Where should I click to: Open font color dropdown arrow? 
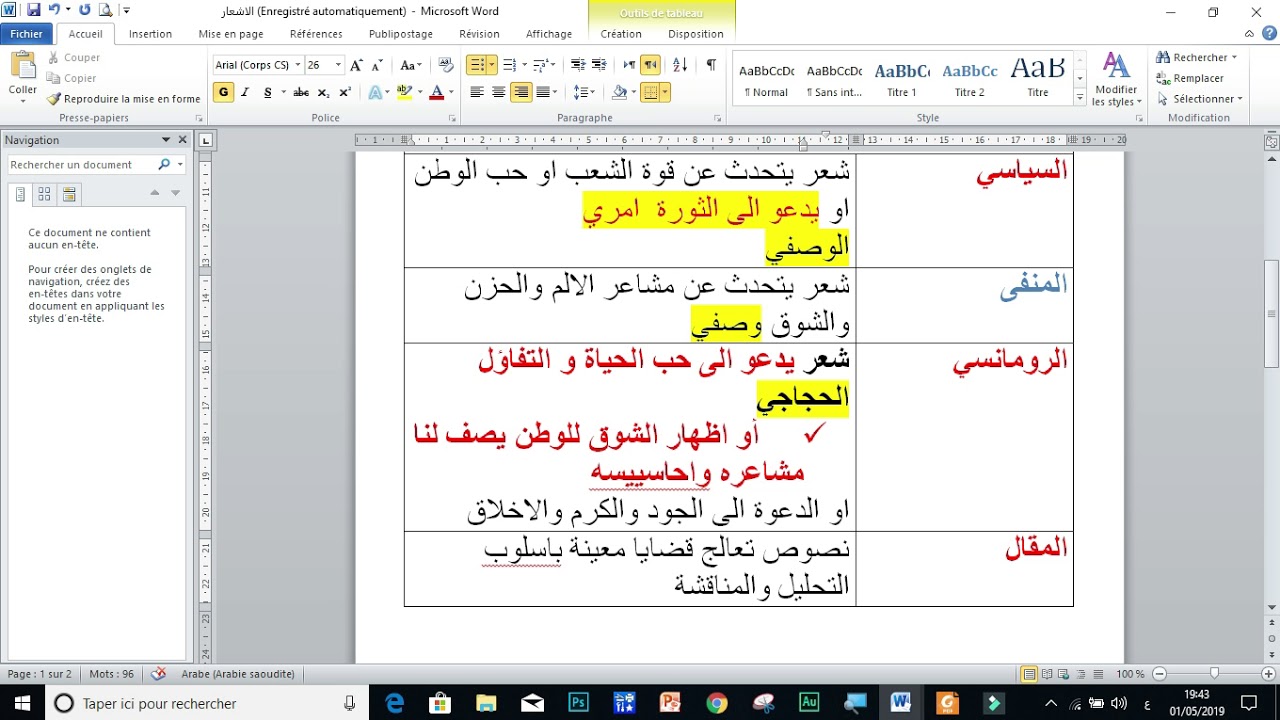451,92
